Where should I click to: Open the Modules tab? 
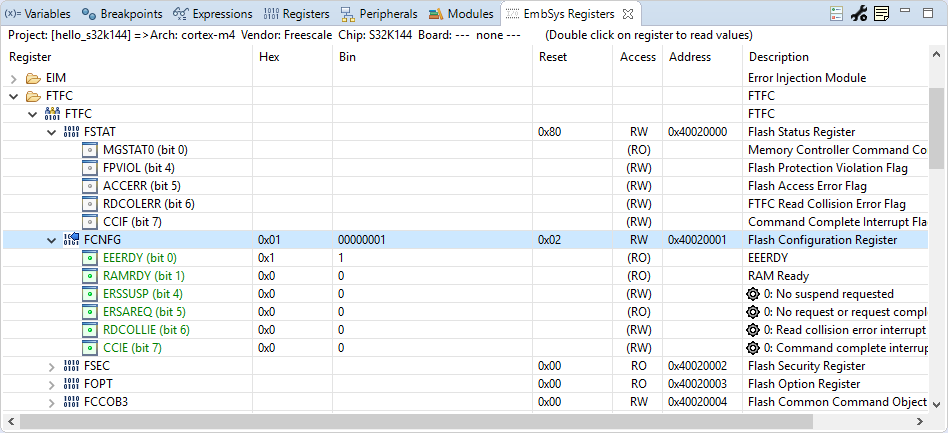(461, 13)
